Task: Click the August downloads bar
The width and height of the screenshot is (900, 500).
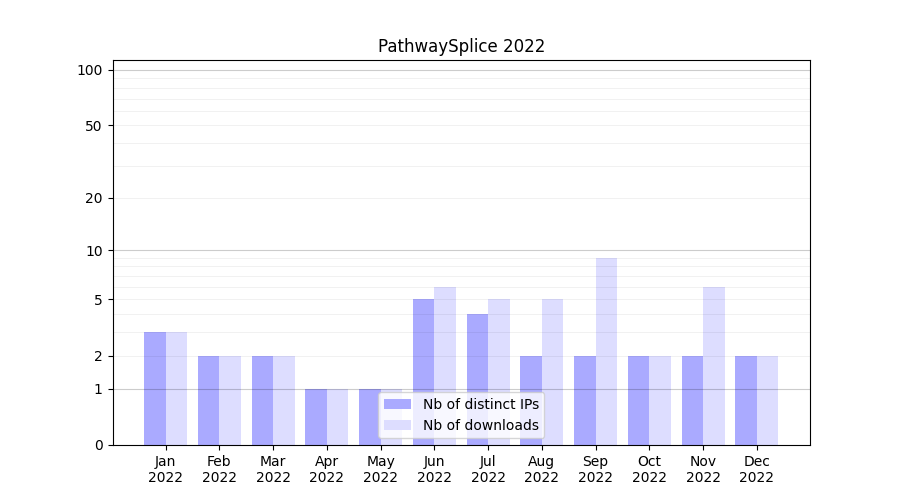Action: click(x=552, y=371)
